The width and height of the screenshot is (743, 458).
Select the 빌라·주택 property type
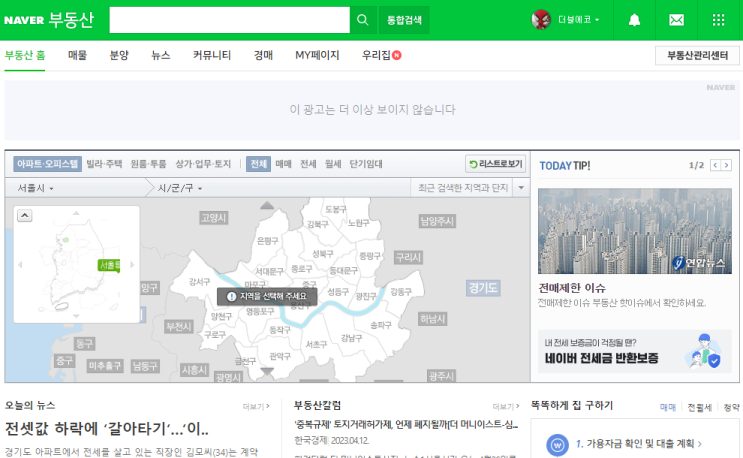[104, 164]
